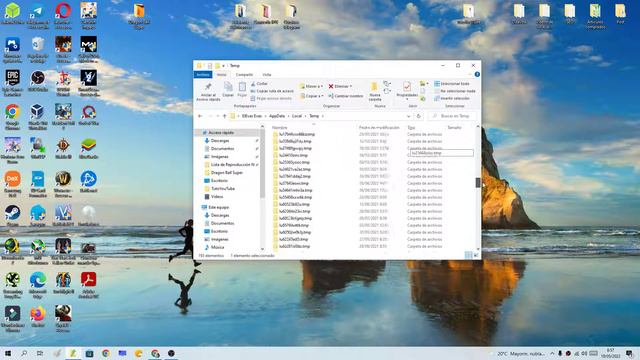The image size is (640, 360).
Task: Open the Eliminar dropdown with red X
Action: pyautogui.click(x=340, y=86)
